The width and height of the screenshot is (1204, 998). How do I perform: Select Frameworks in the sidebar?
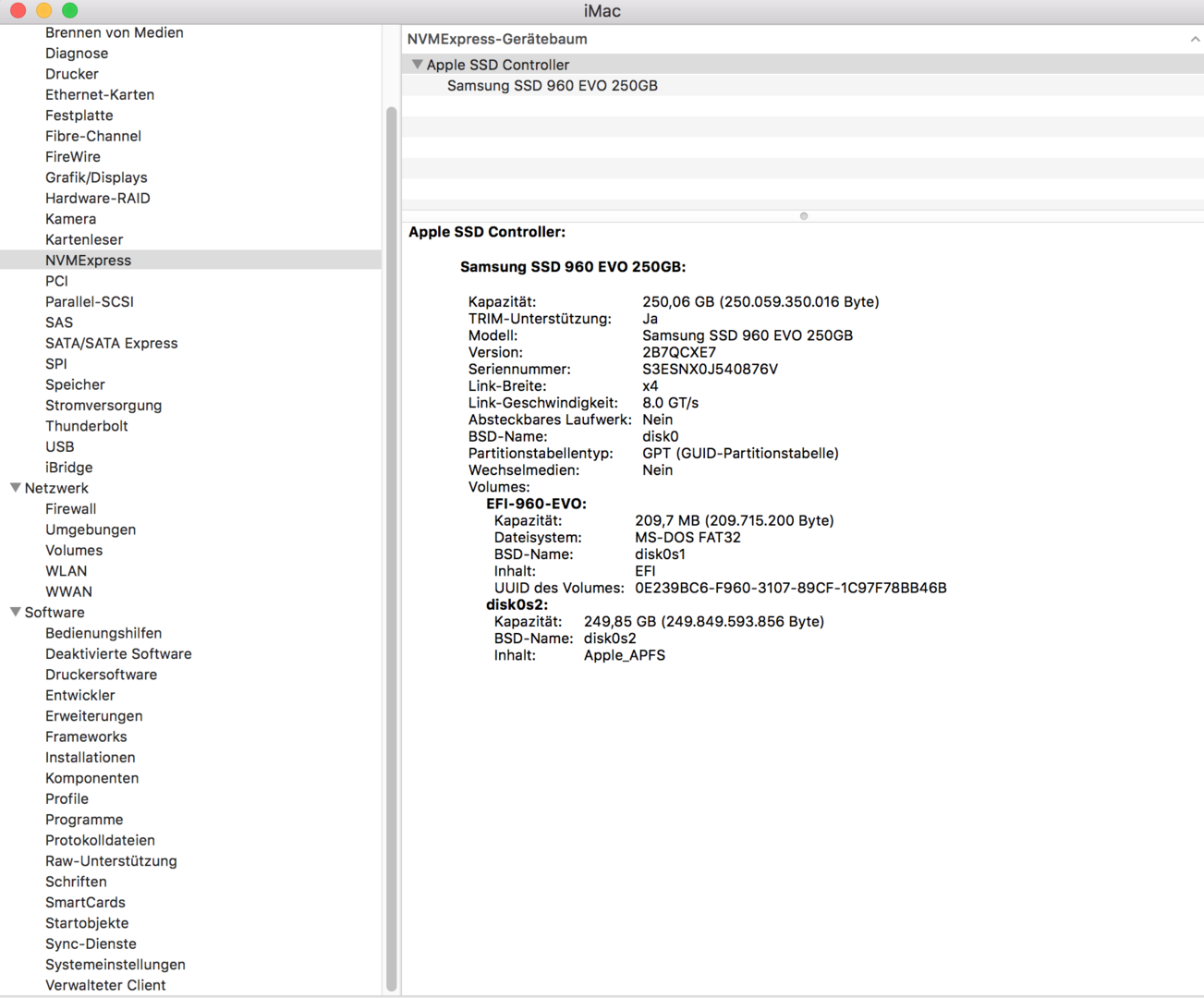click(x=86, y=736)
